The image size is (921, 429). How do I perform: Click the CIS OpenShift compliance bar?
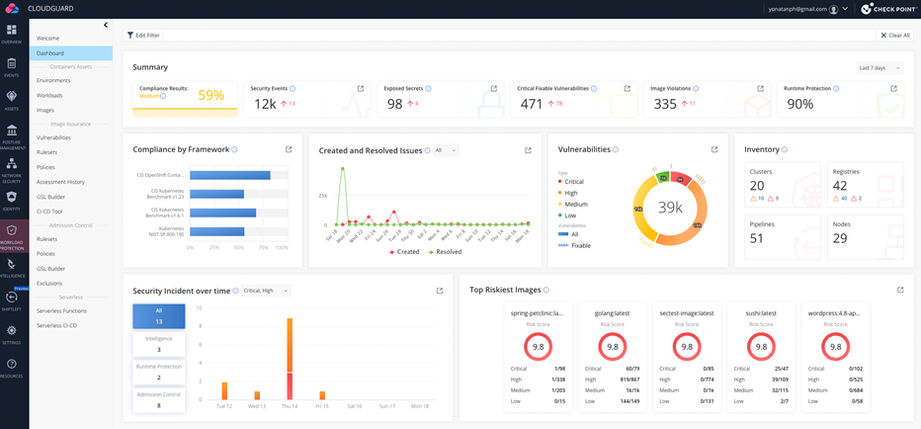click(230, 175)
